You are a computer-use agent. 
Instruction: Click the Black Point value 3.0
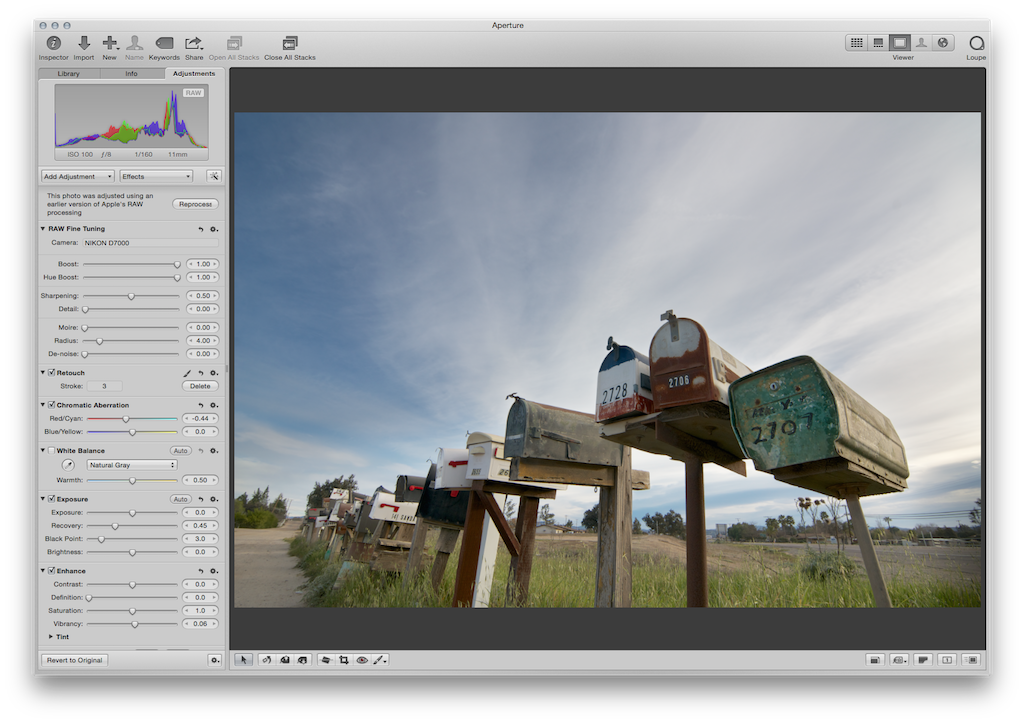(x=200, y=539)
